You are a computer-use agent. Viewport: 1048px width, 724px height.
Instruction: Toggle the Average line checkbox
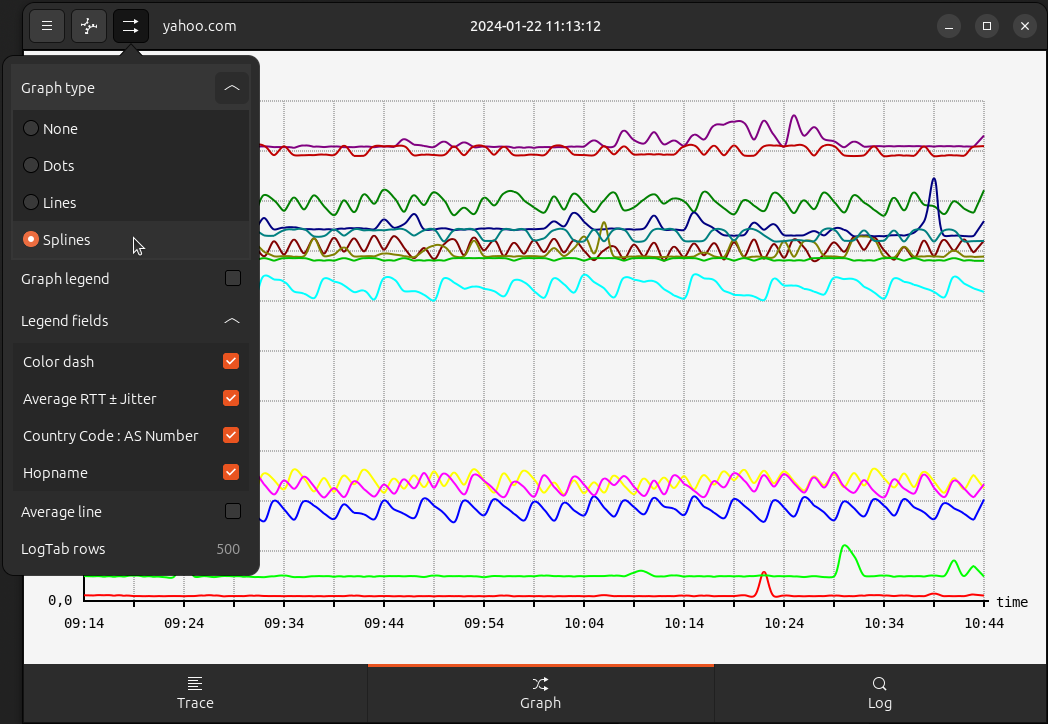point(233,511)
